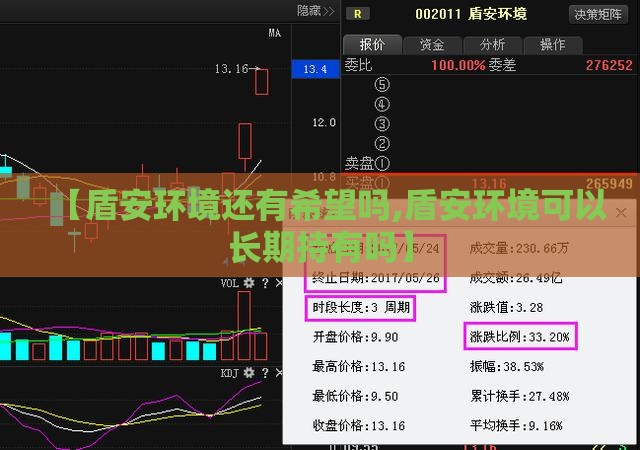Click the 委差 value 276252
Viewport: 640px width, 450px height.
pos(609,65)
